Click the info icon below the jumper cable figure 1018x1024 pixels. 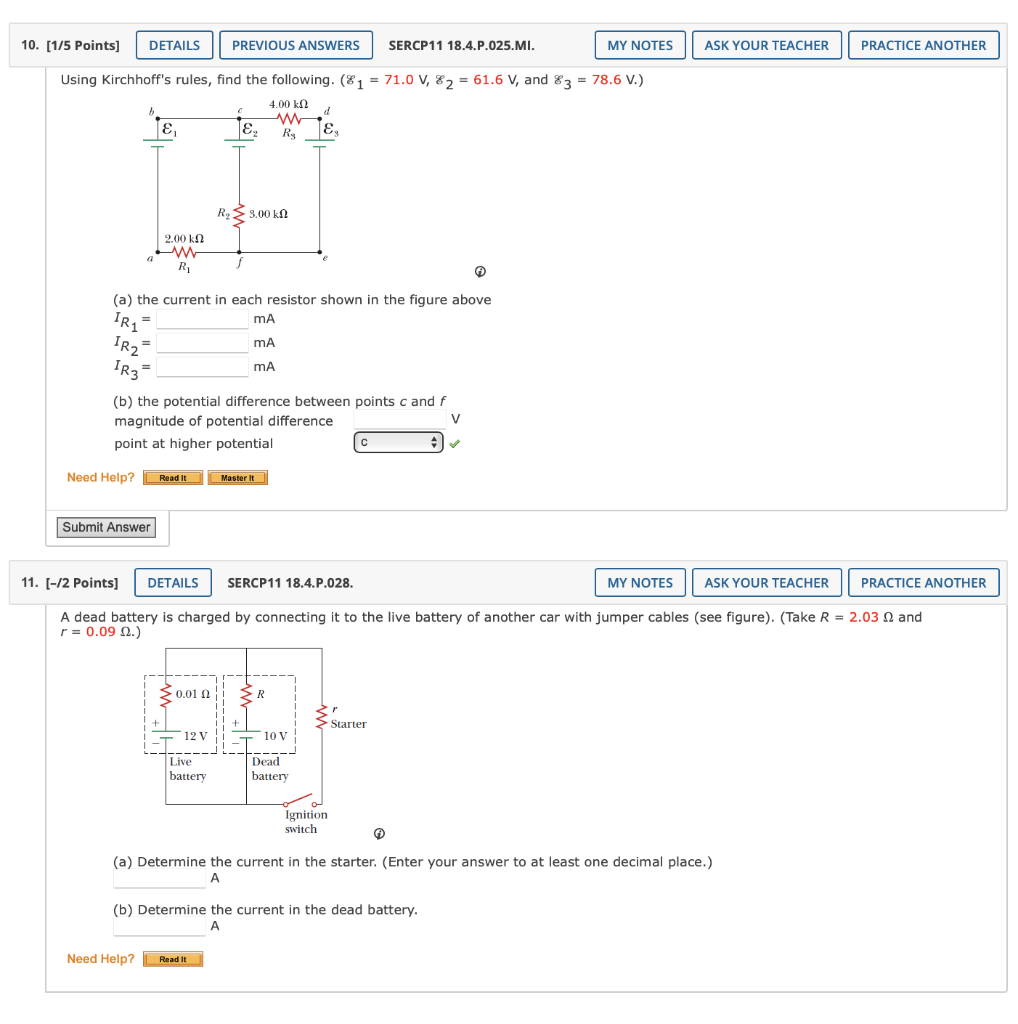[378, 833]
